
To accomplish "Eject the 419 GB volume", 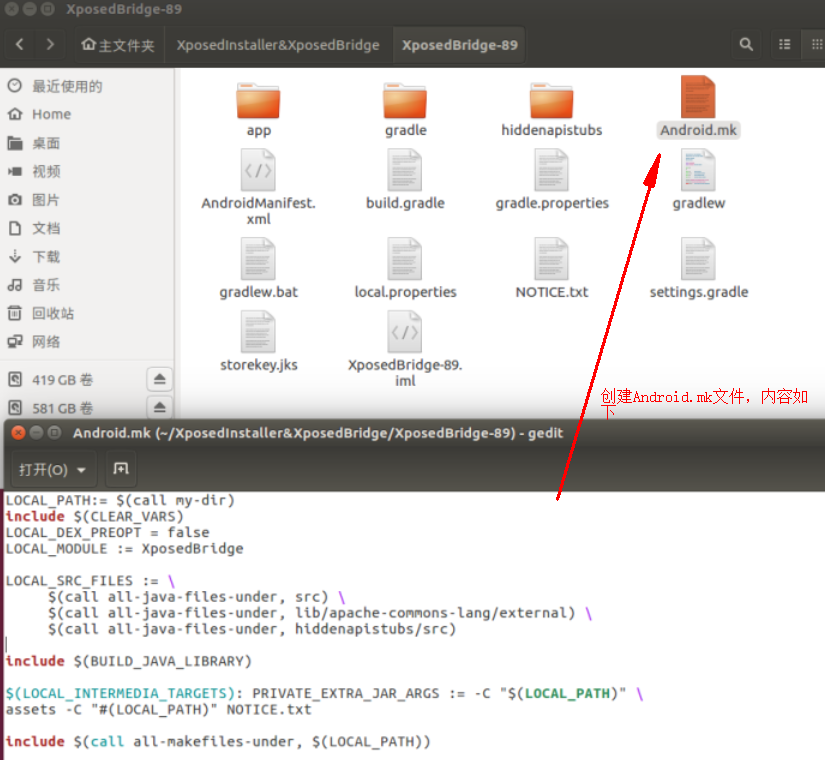I will 160,379.
